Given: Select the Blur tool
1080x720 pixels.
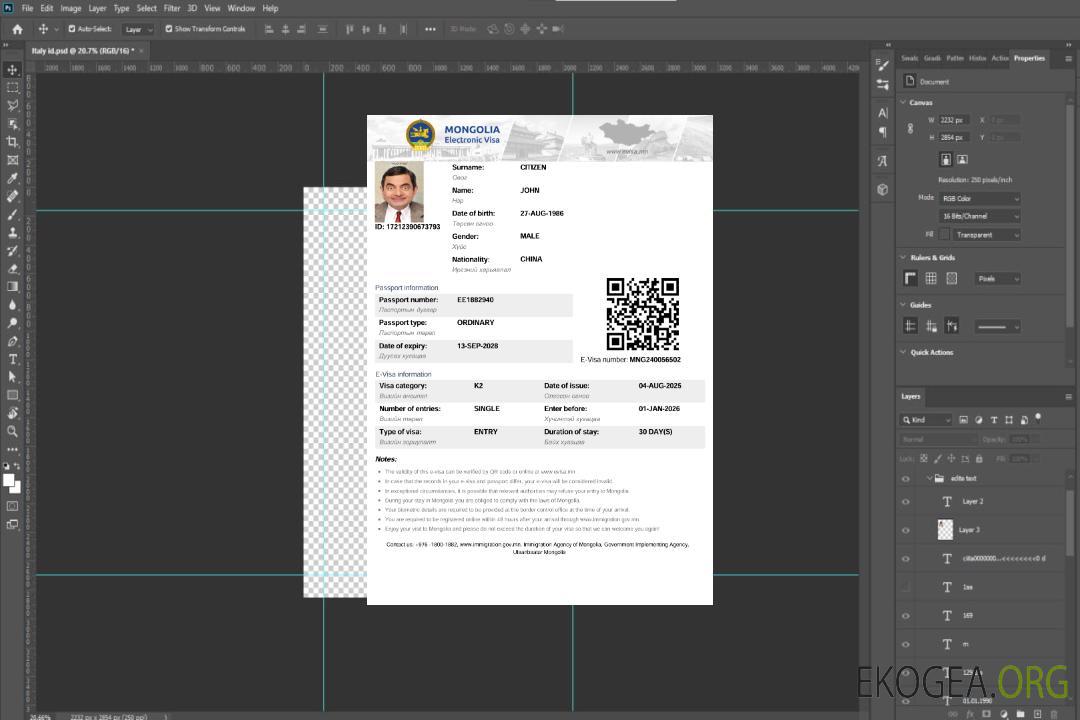Looking at the screenshot, I should click(x=12, y=305).
